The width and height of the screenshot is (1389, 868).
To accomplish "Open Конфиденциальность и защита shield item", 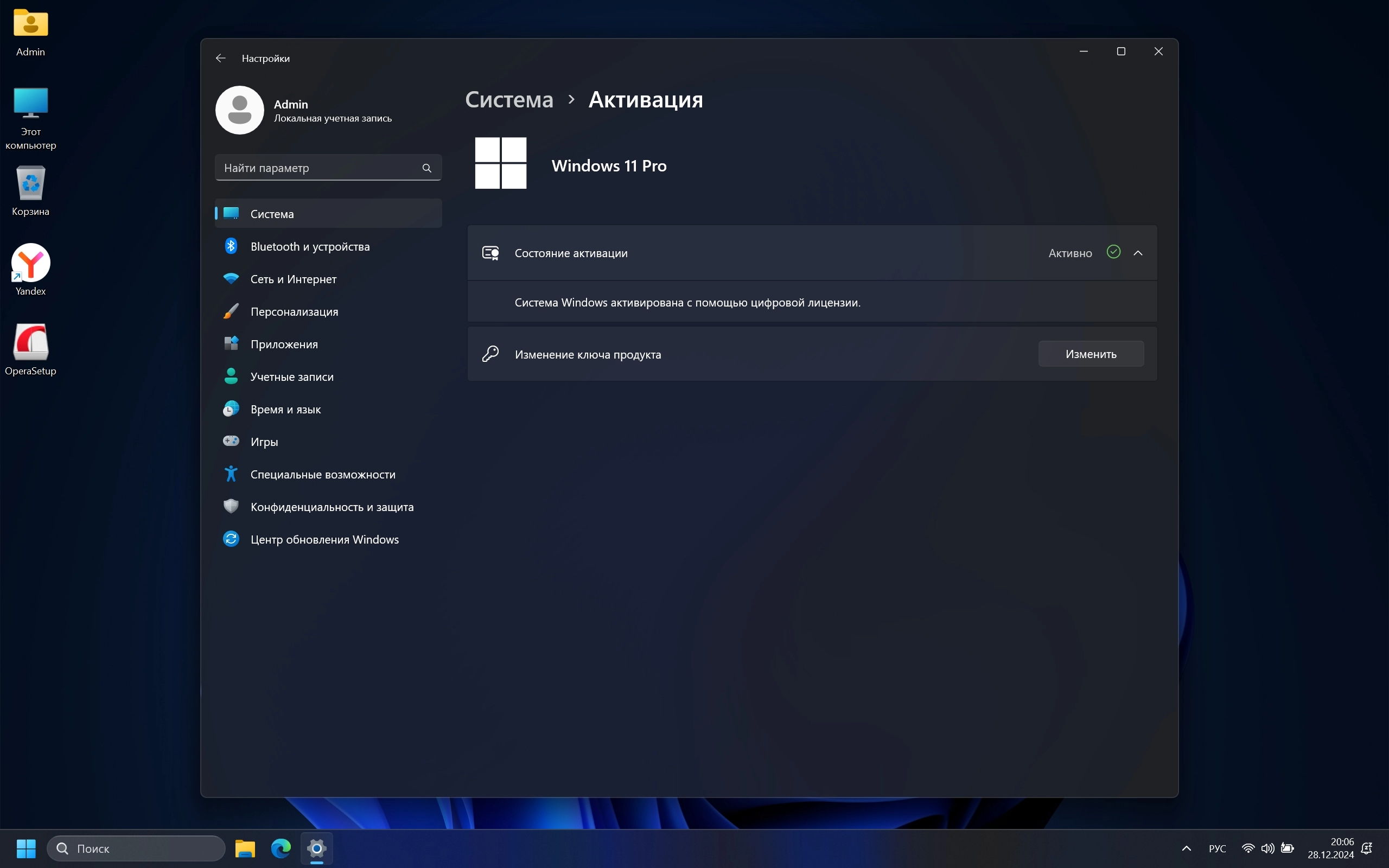I will tap(332, 507).
